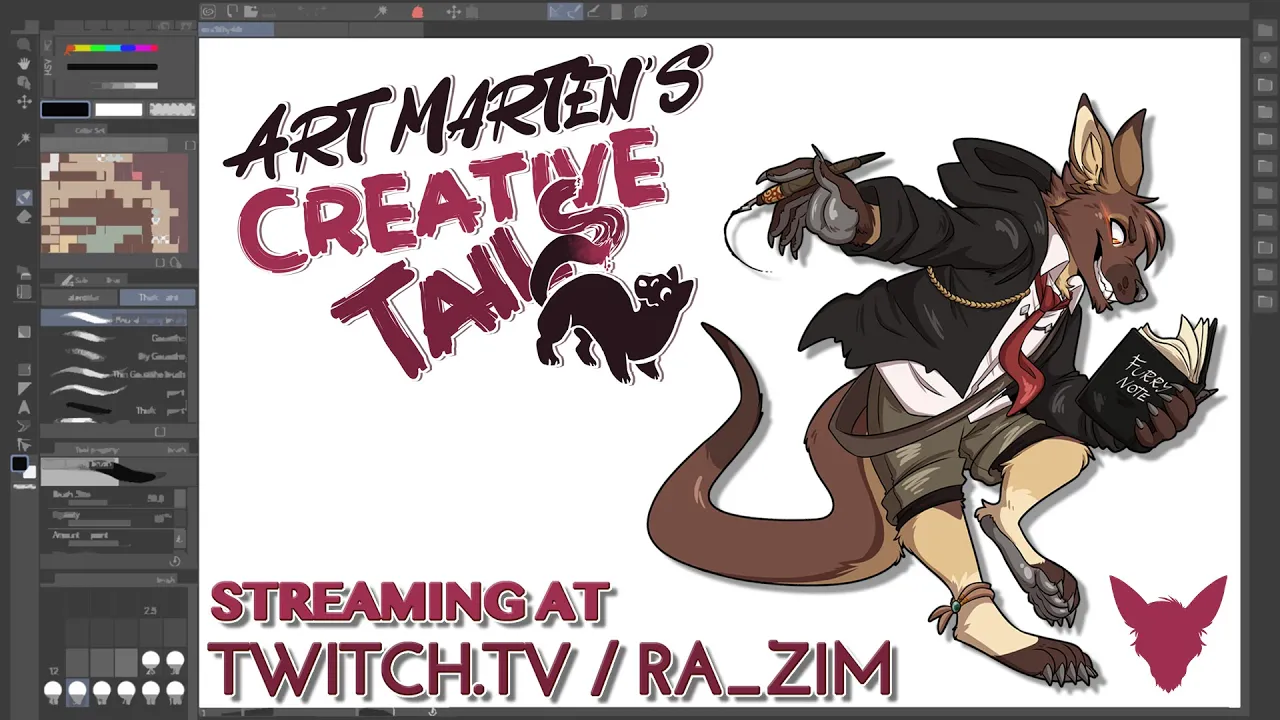Screen dimensions: 1280x720
Task: Pick the black main color chip in color panel
Action: [x=65, y=109]
